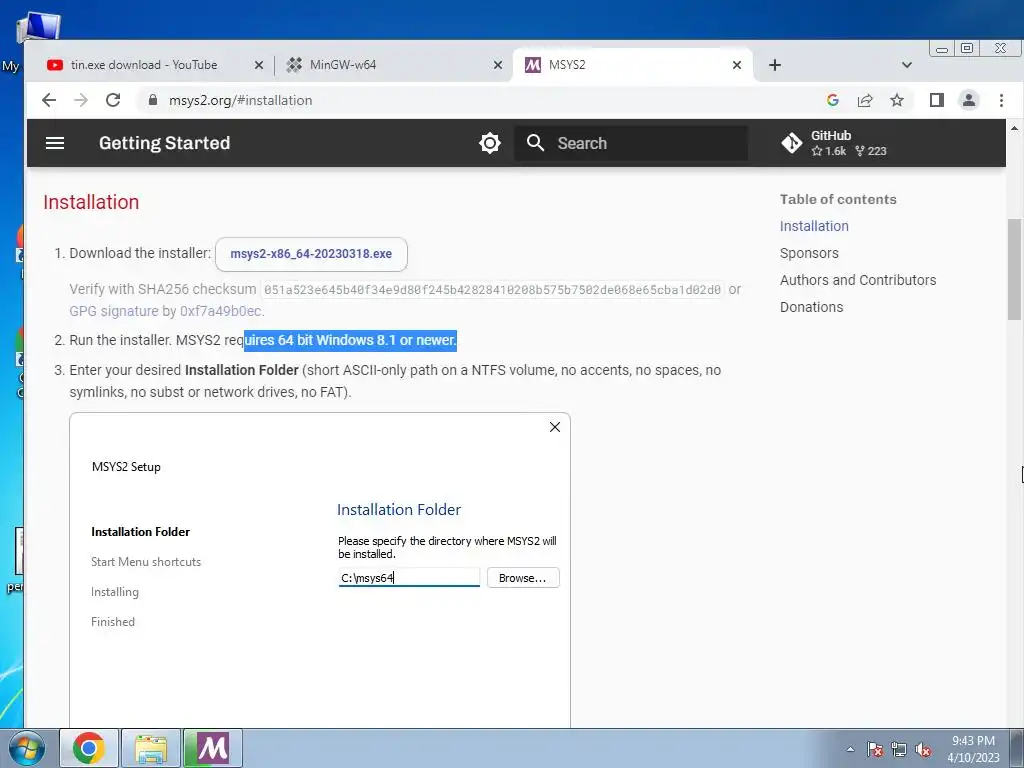Open the Chrome three-dot menu
The image size is (1024, 768).
point(1001,100)
